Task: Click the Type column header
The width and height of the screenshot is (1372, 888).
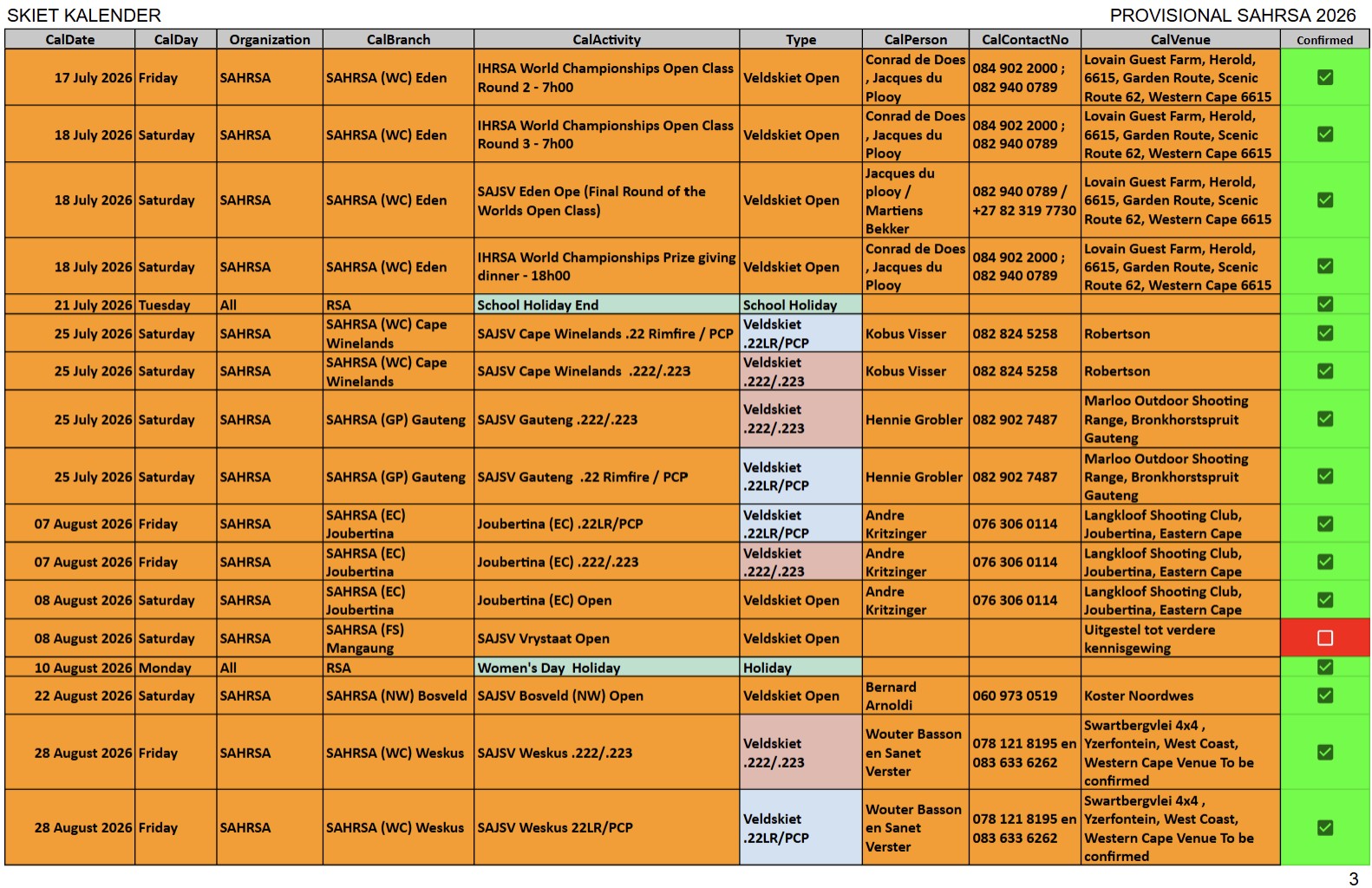Action: click(801, 40)
